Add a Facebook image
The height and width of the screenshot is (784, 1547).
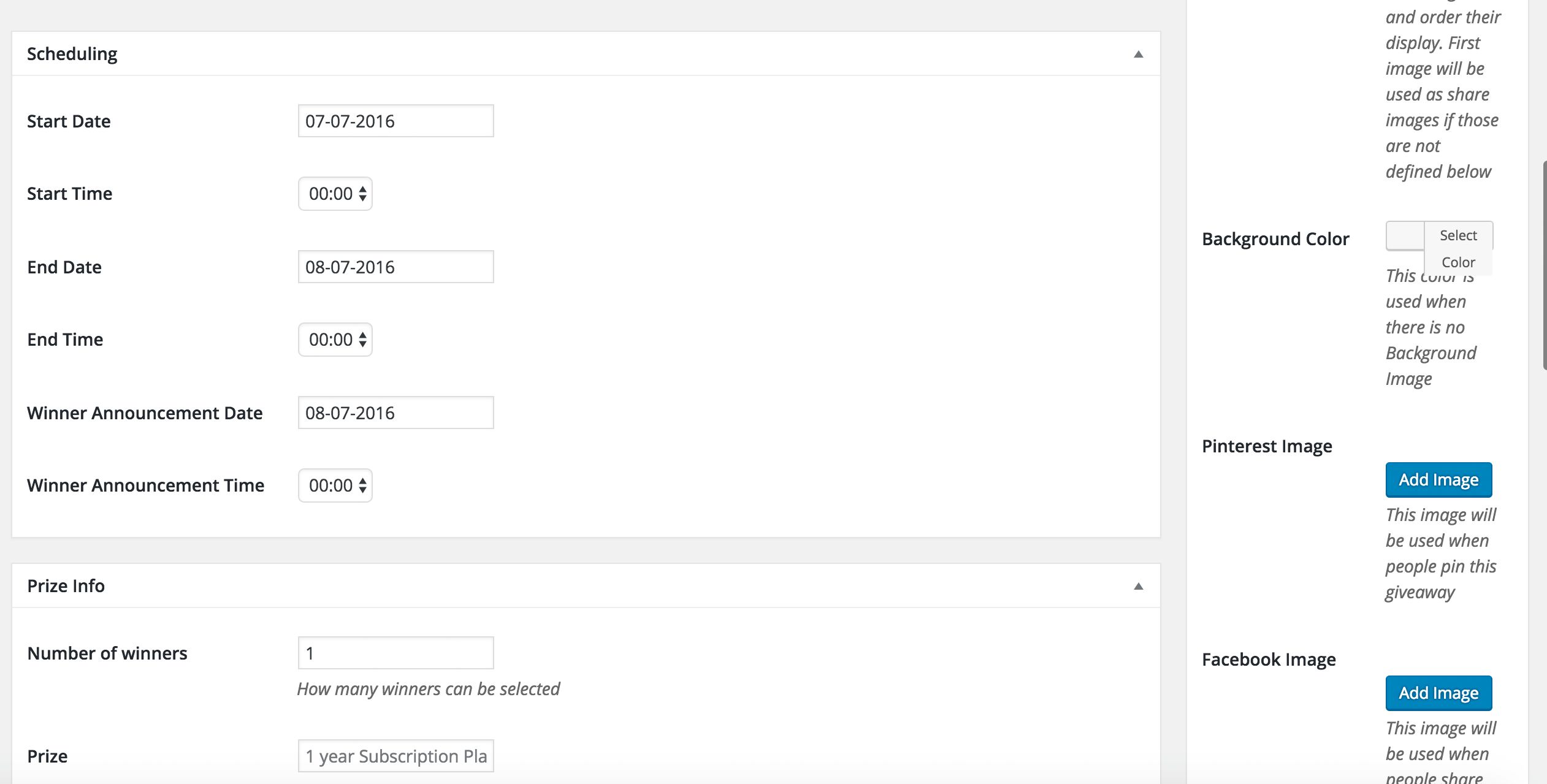1438,693
